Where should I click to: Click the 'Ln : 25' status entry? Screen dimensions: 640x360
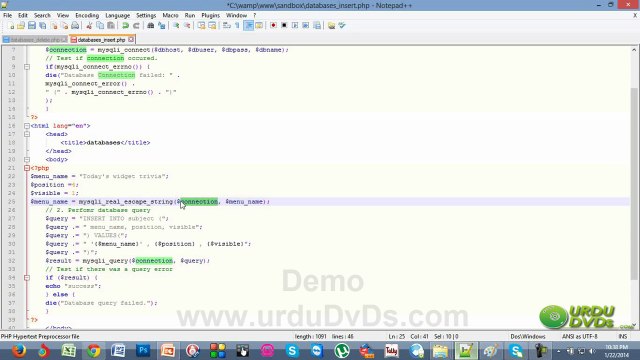(x=397, y=336)
